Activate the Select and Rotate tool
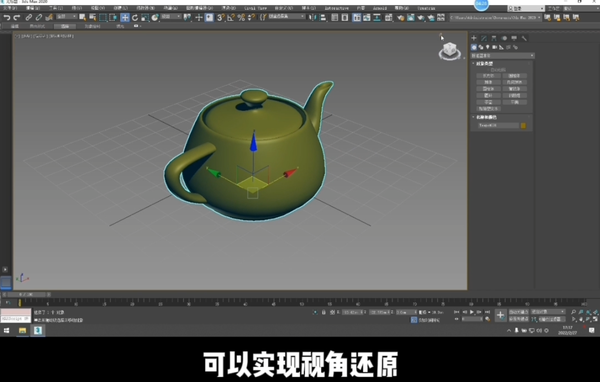 click(x=135, y=17)
